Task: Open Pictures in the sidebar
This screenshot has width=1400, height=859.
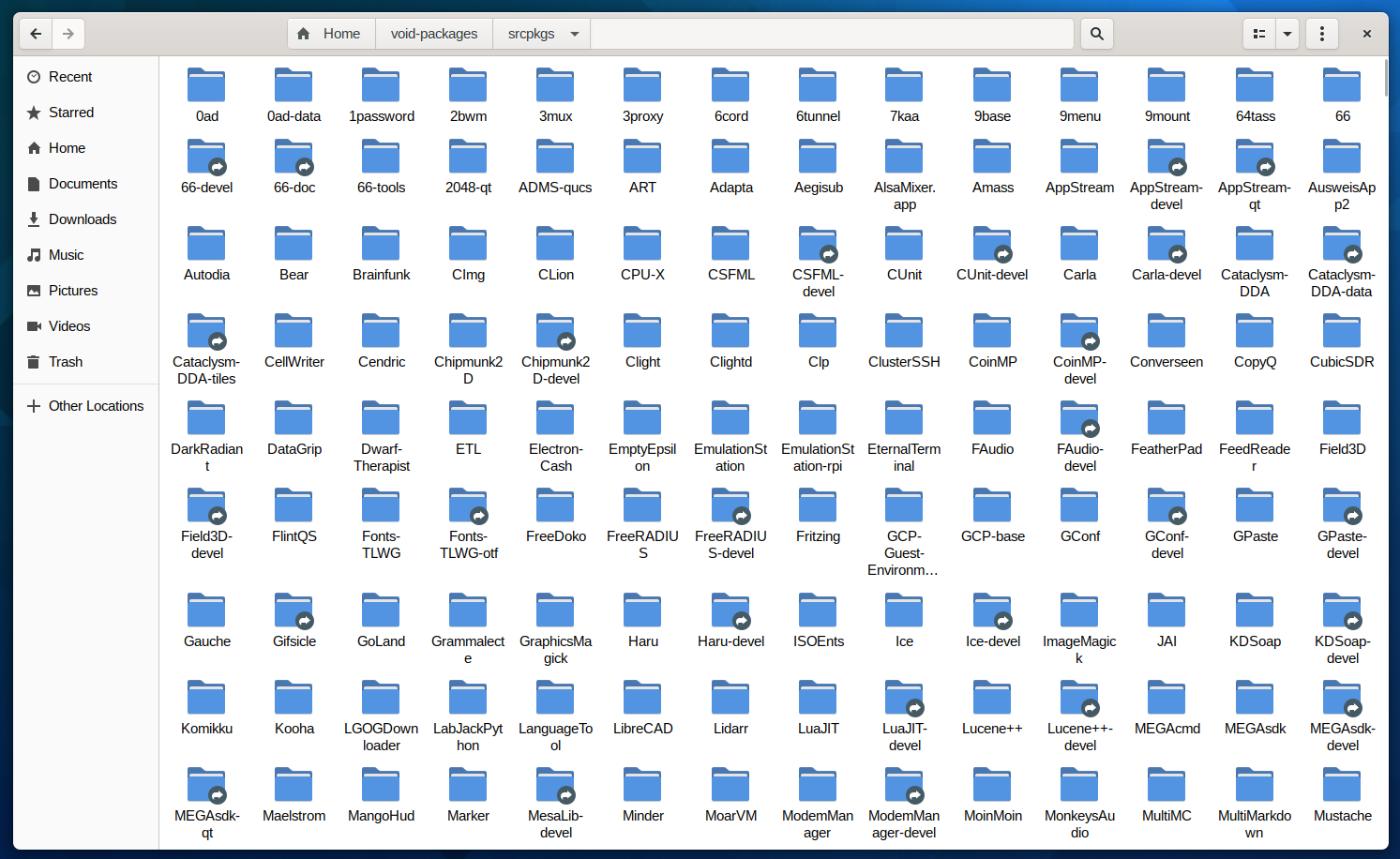Action: (x=86, y=291)
